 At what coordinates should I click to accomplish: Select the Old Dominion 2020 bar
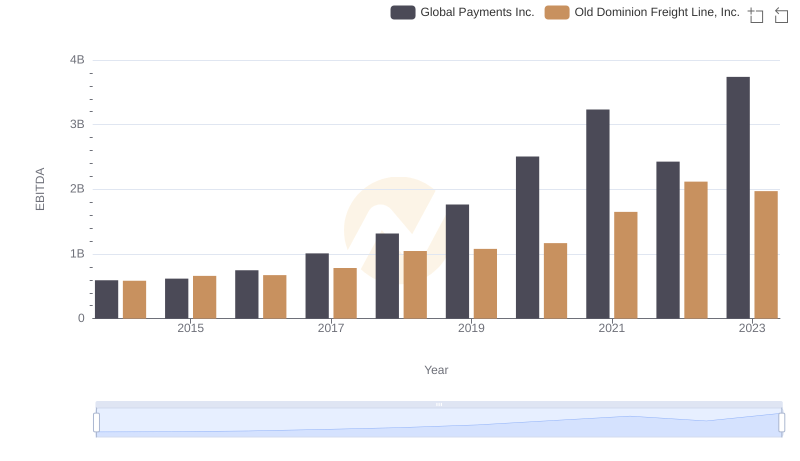pyautogui.click(x=556, y=281)
